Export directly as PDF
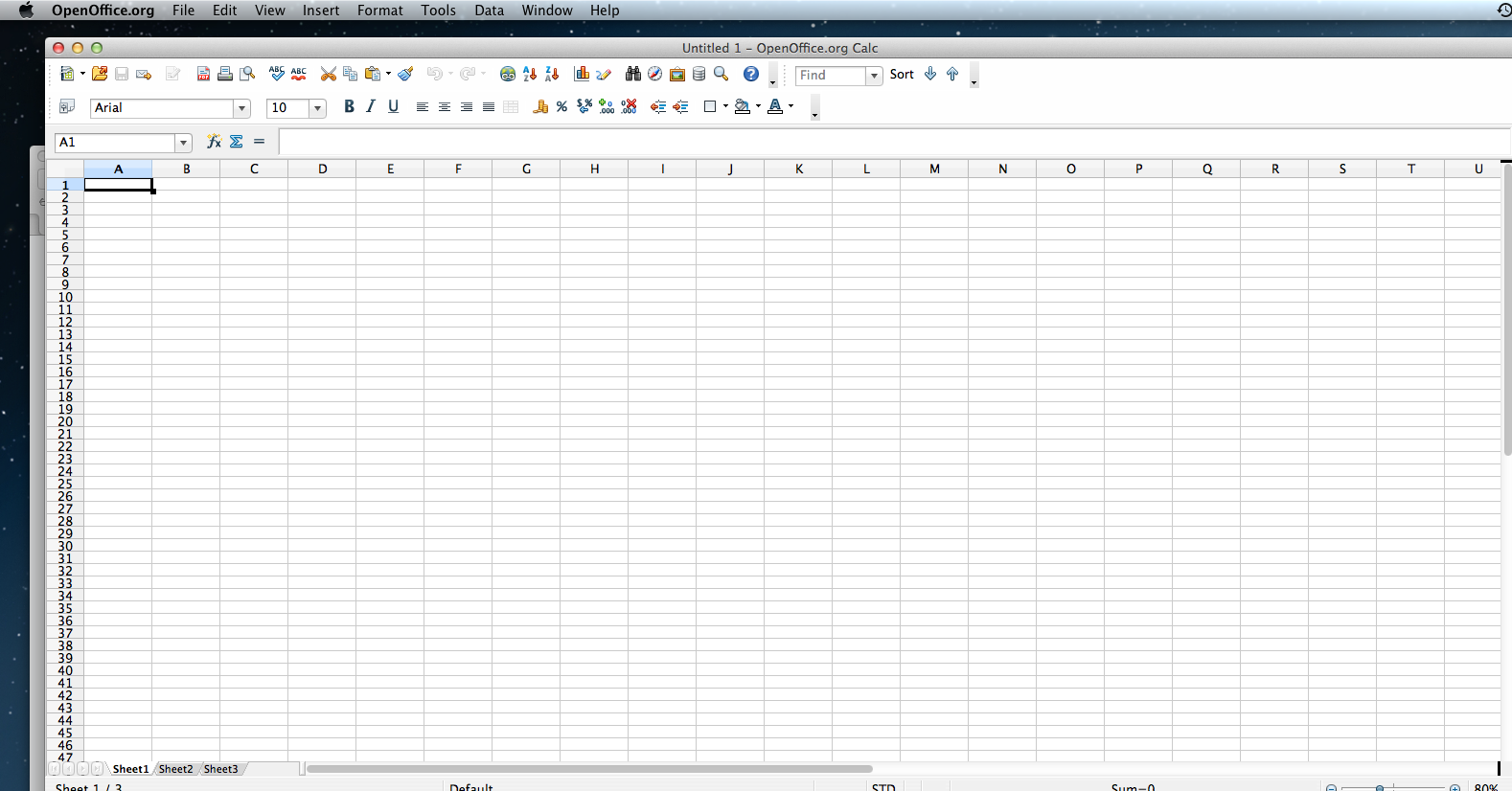The height and width of the screenshot is (791, 1512). click(x=203, y=74)
